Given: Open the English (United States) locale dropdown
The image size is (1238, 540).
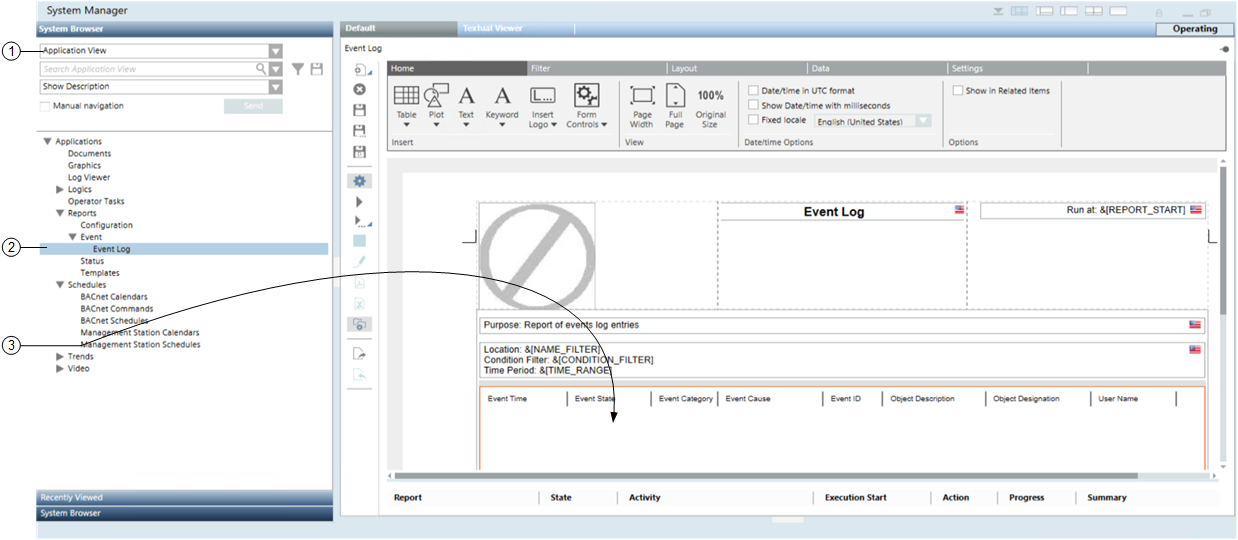Looking at the screenshot, I should pos(923,121).
